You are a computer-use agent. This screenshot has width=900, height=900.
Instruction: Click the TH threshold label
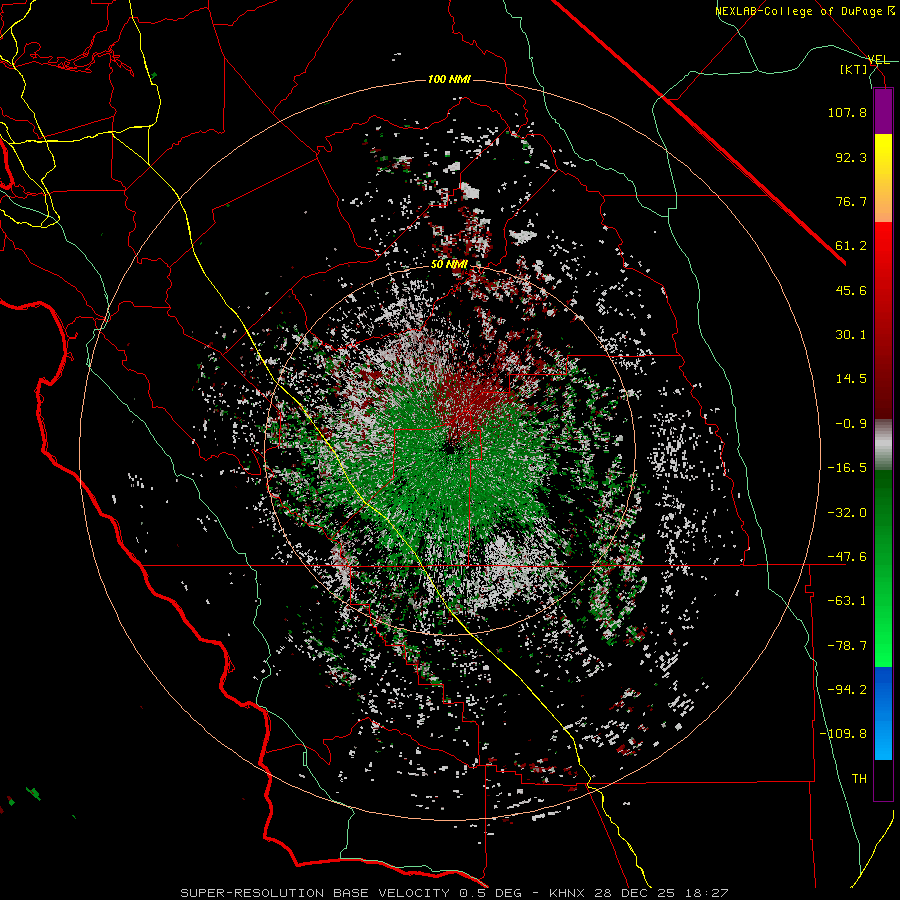point(859,778)
